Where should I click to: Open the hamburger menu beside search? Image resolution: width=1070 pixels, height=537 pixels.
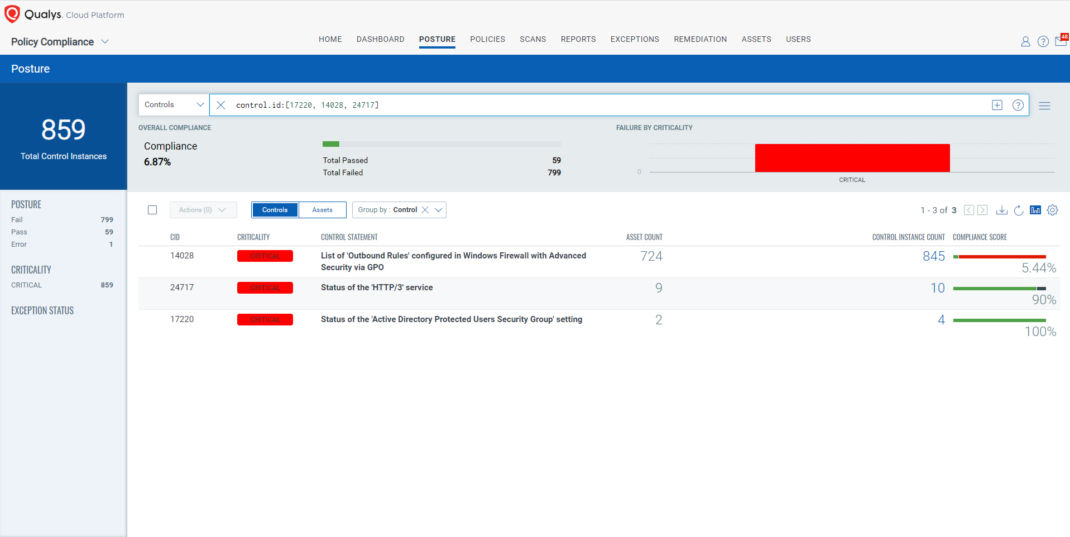point(1044,106)
